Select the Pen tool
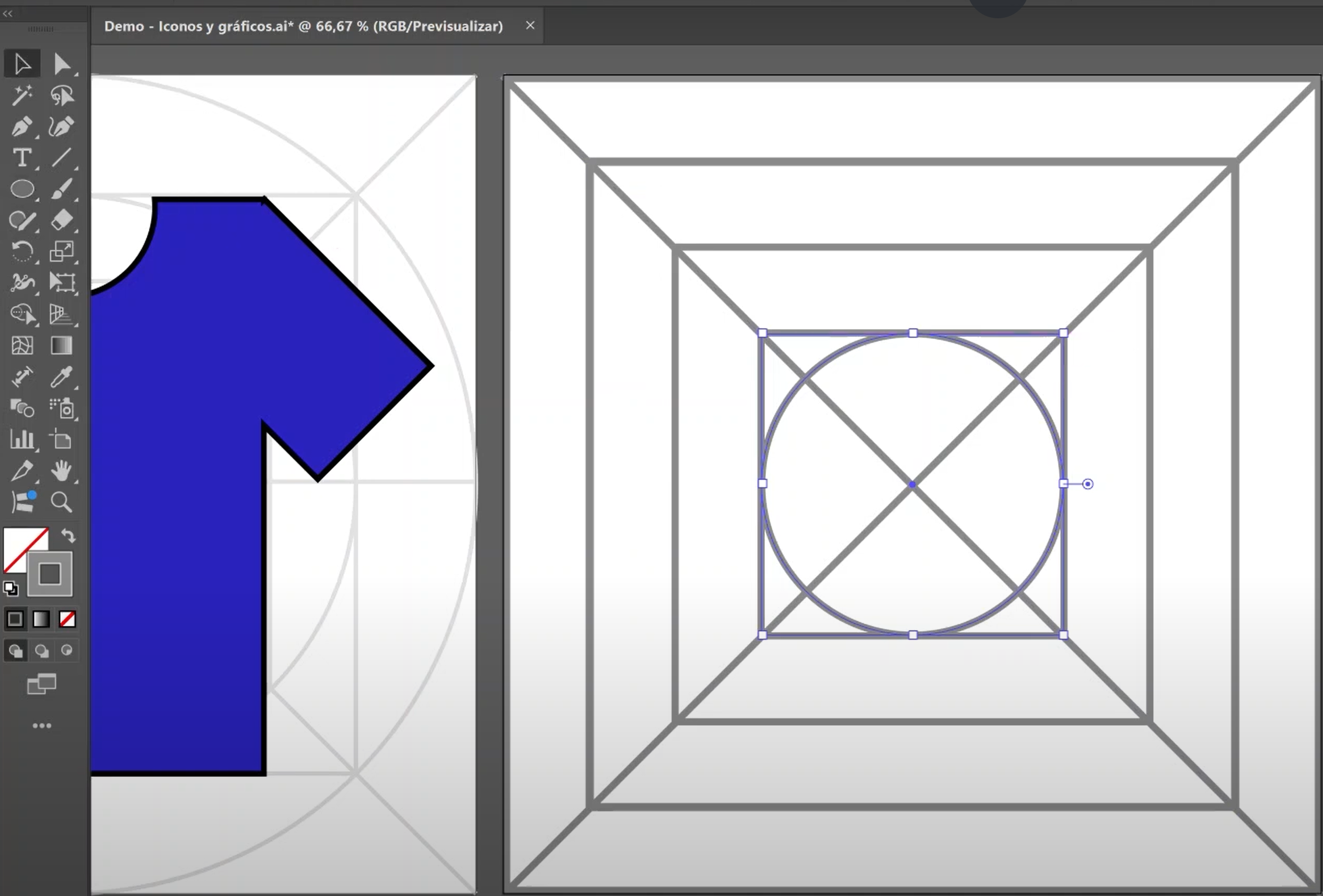Screen dimensions: 1323x896 [x=21, y=126]
